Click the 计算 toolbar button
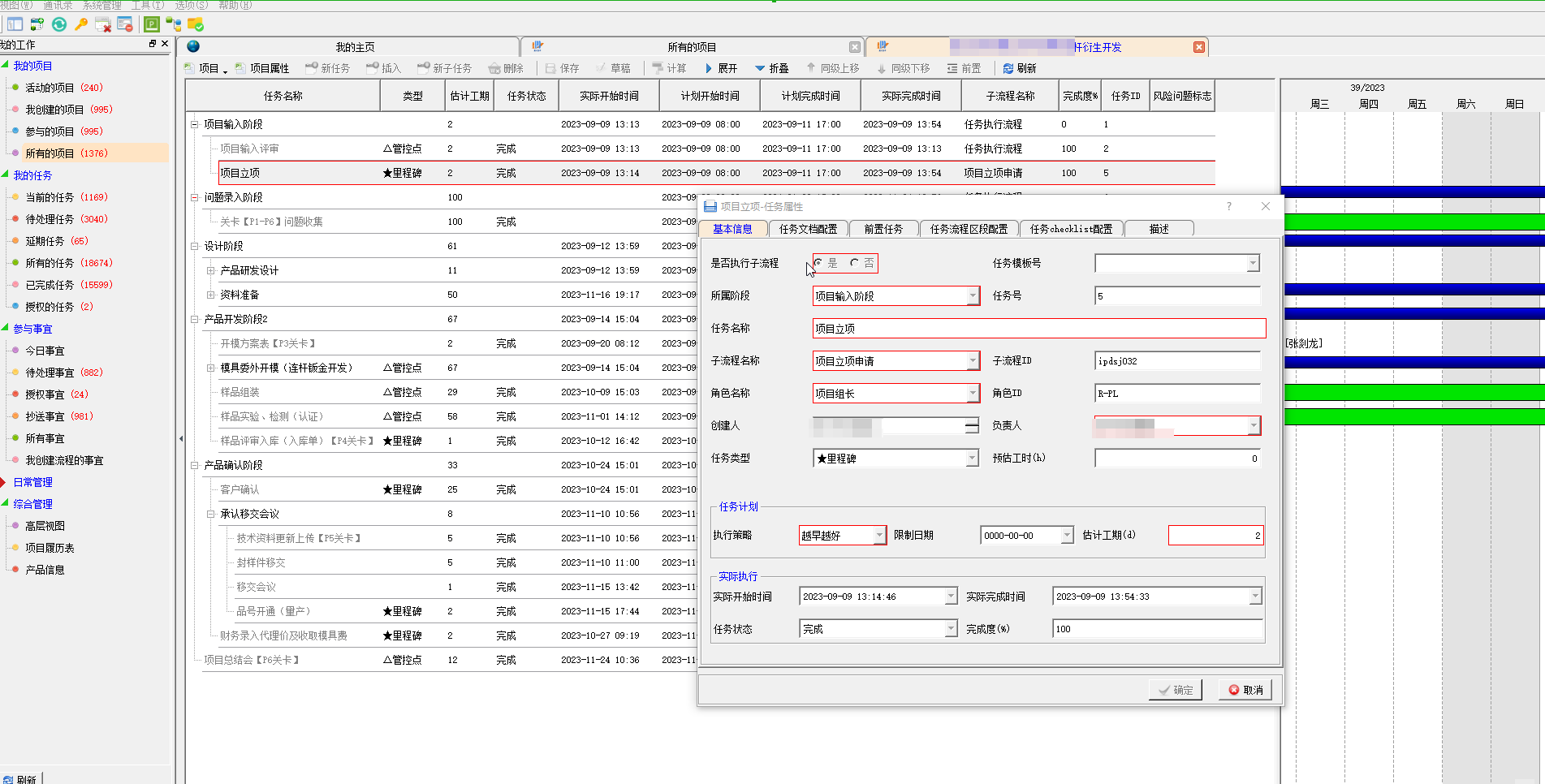Image resolution: width=1545 pixels, height=784 pixels. click(670, 68)
